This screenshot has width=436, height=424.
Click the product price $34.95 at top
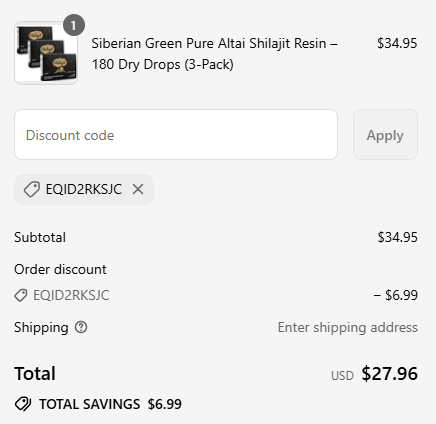pos(397,43)
